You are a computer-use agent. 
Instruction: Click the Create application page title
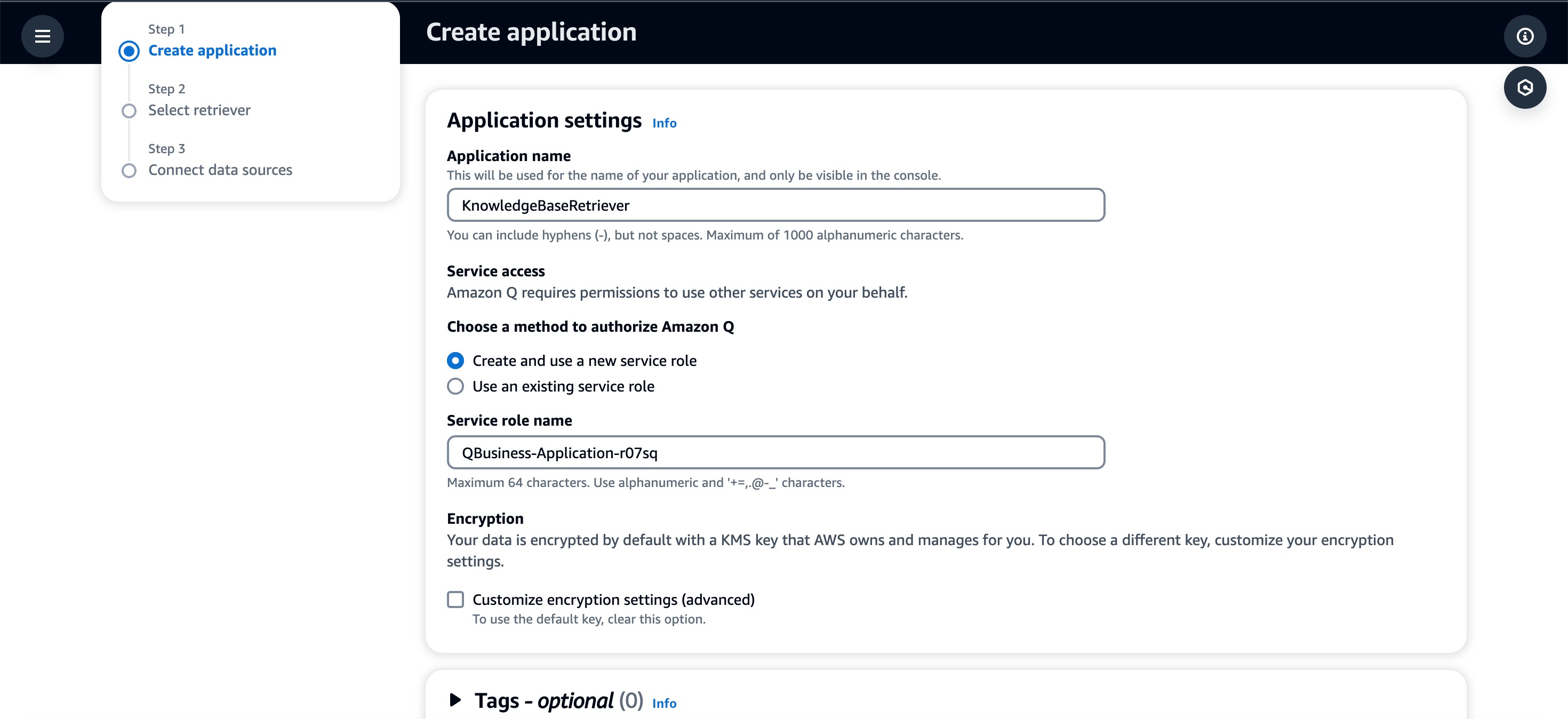tap(531, 32)
